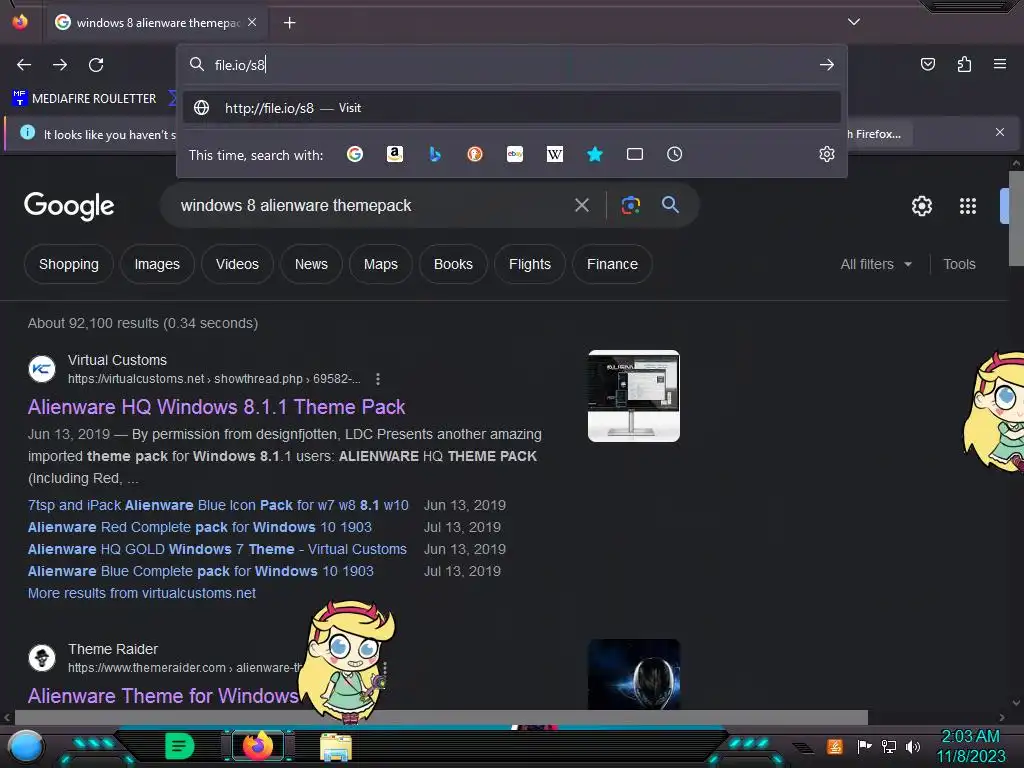
Task: Switch to Flights results
Action: (x=530, y=264)
